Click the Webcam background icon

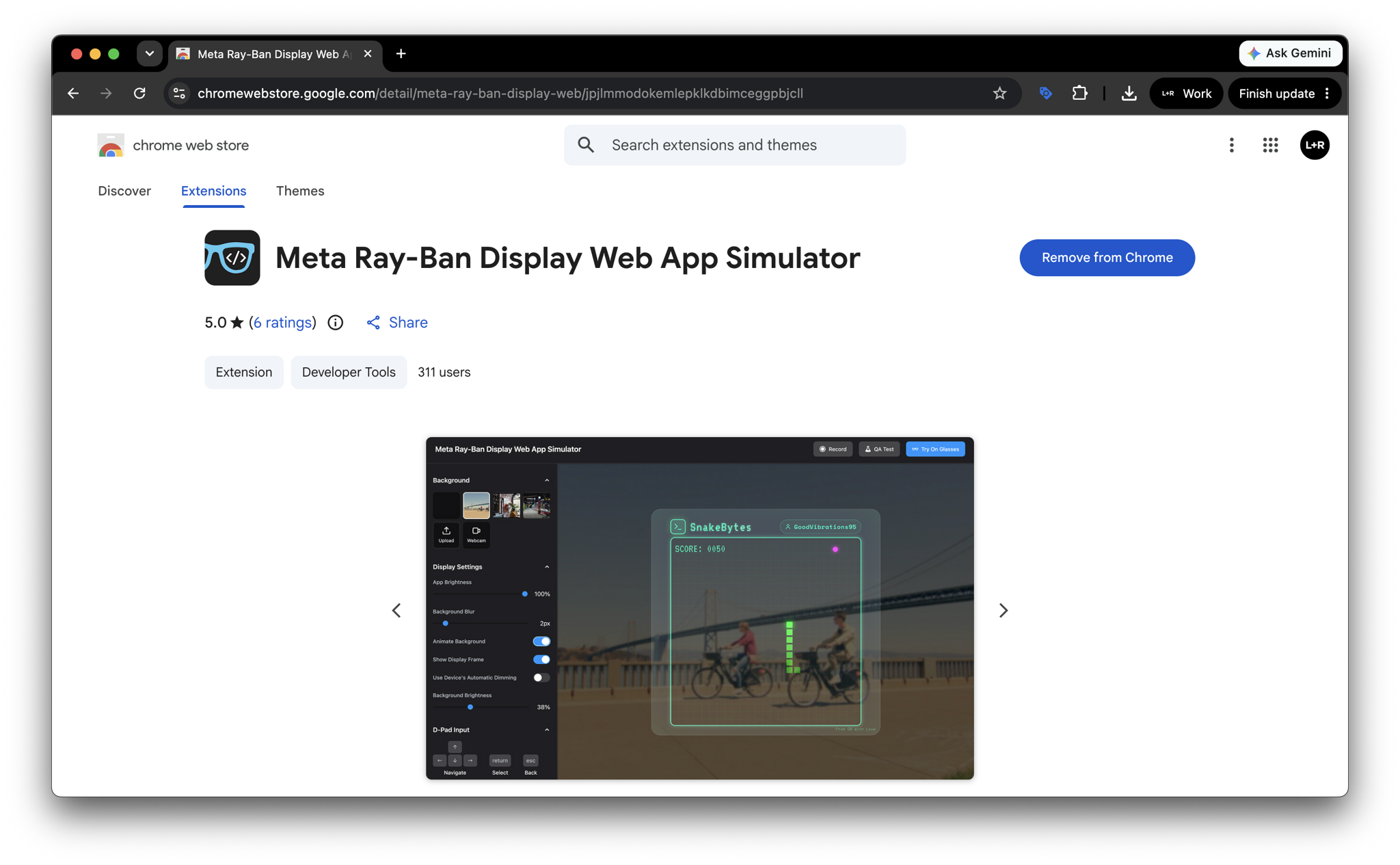coord(476,535)
